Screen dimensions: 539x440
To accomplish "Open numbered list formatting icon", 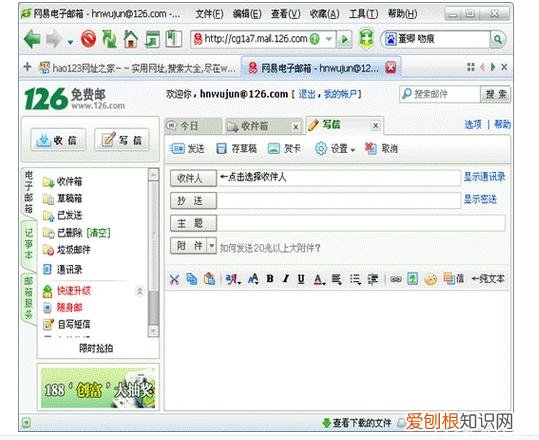I will point(355,279).
